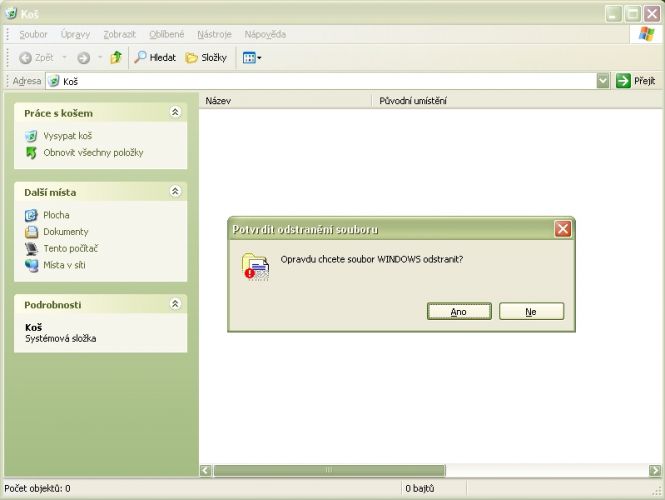Toggle the Složky folders pane
Screen dimensions: 665x500
207,57
